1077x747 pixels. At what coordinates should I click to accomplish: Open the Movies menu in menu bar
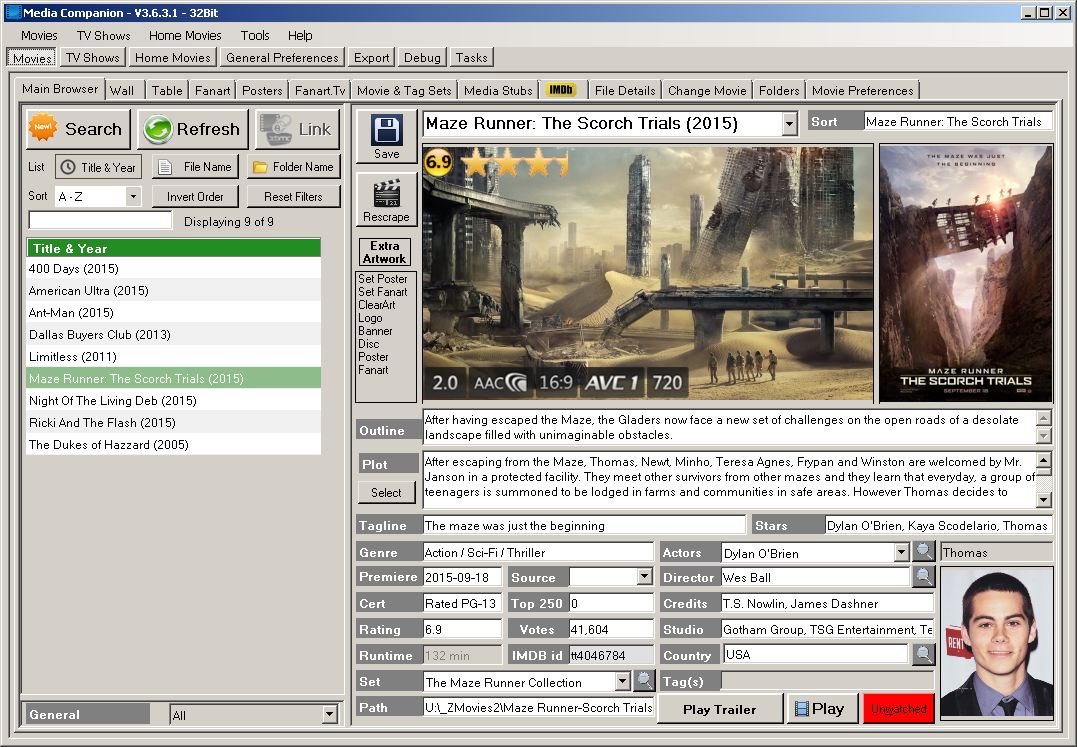(39, 36)
